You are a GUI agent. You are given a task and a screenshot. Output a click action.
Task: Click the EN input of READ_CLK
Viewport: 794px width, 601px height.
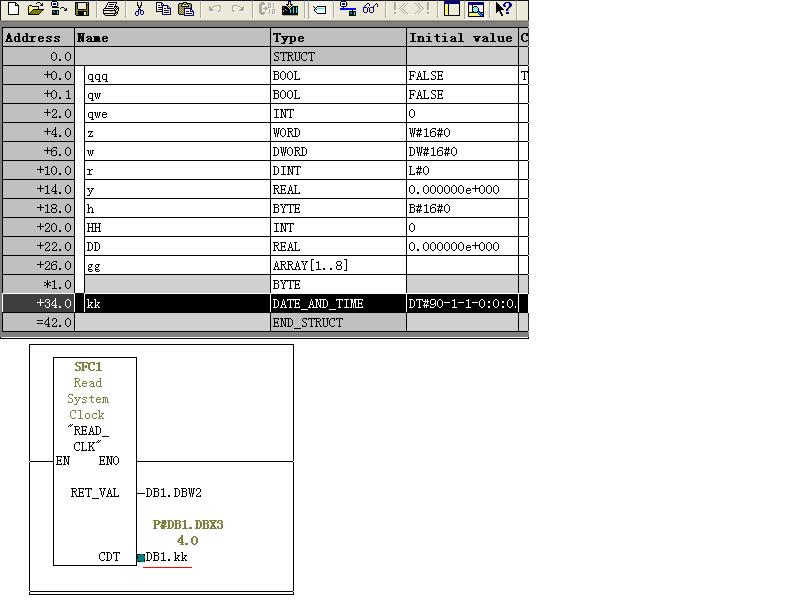(x=63, y=461)
